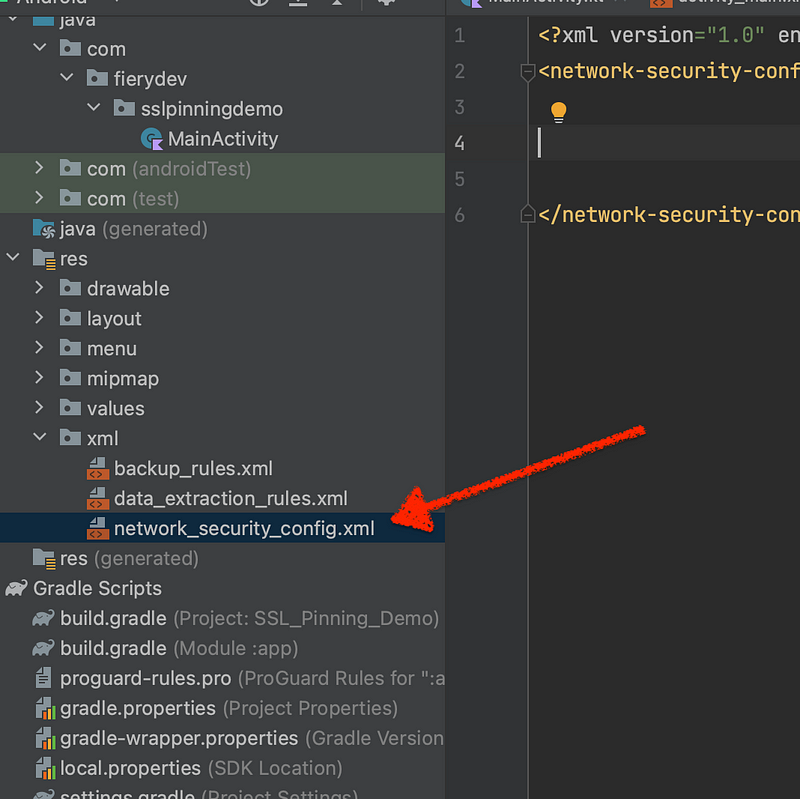The image size is (800, 799).
Task: Click the proguard-rules.pro file icon
Action: (44, 679)
